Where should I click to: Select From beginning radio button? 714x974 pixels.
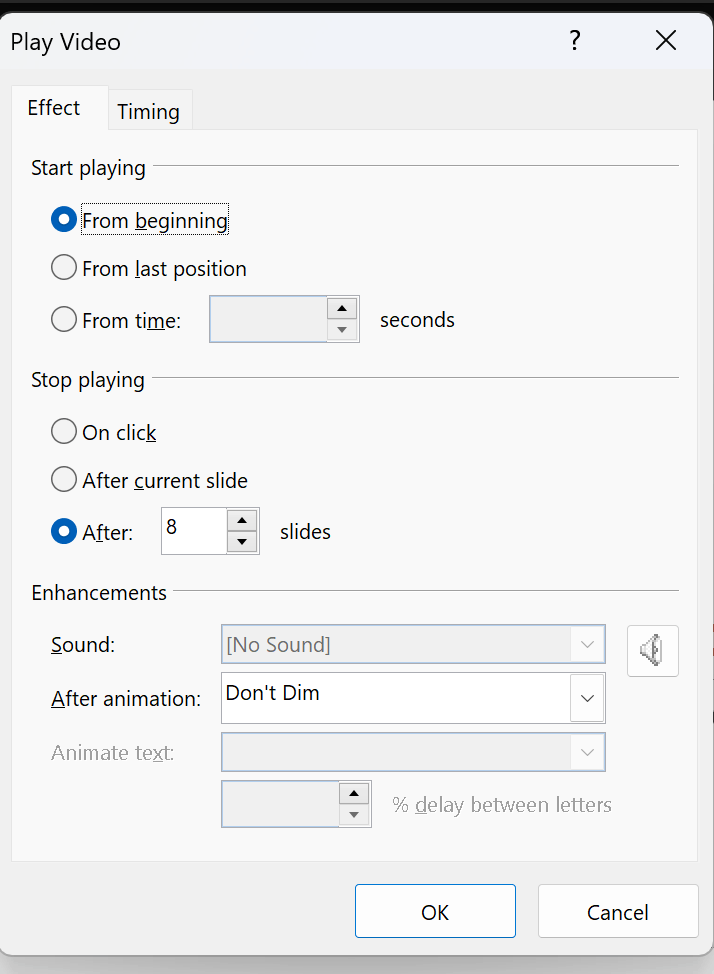click(64, 220)
